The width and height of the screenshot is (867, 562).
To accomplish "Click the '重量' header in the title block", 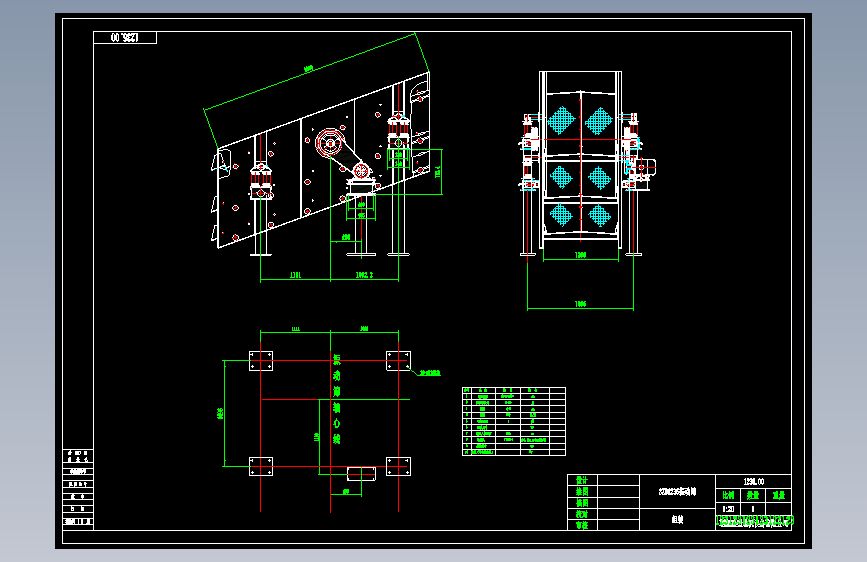I will (779, 495).
